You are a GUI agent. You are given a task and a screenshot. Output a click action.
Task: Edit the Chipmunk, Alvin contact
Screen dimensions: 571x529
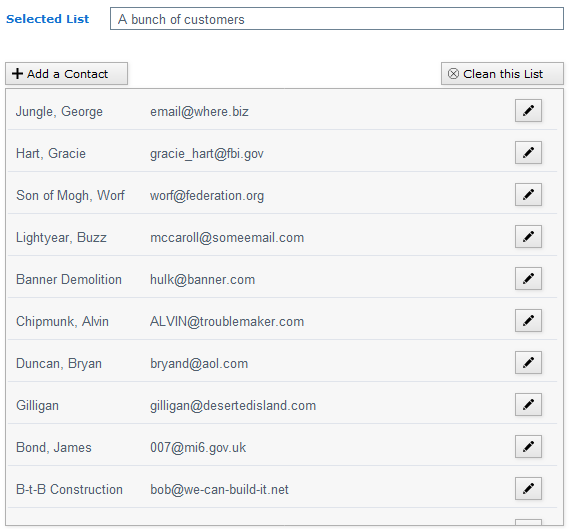[x=528, y=320]
